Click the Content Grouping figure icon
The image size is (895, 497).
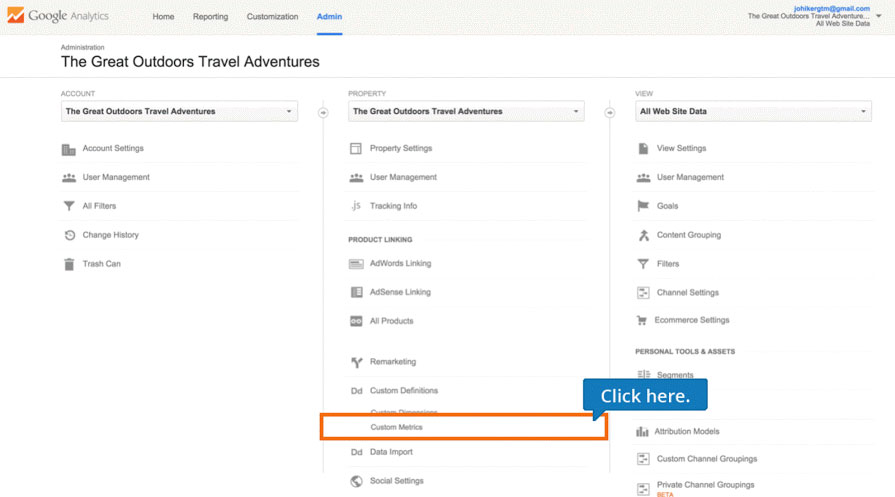tap(644, 235)
